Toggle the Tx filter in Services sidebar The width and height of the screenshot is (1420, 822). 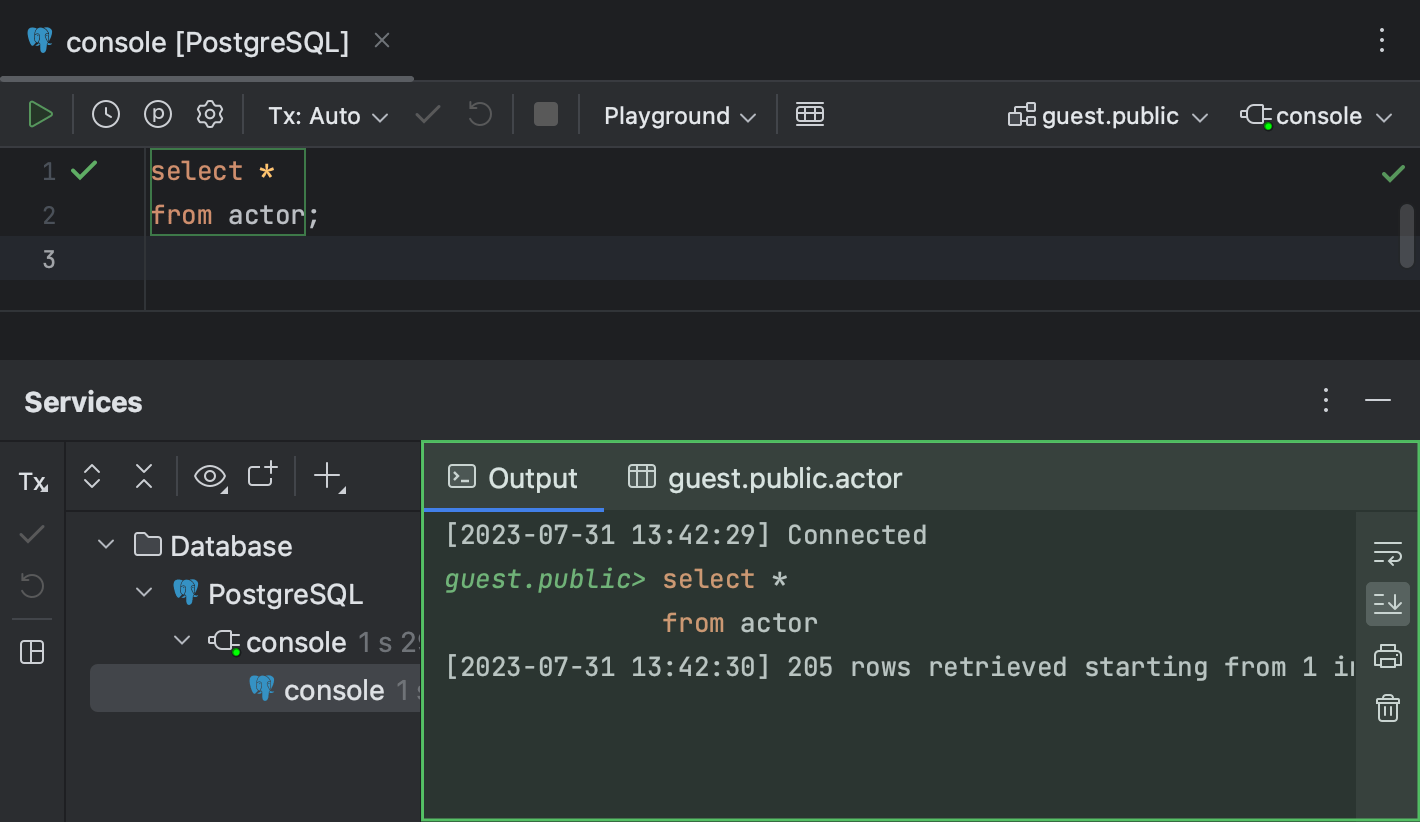[31, 481]
